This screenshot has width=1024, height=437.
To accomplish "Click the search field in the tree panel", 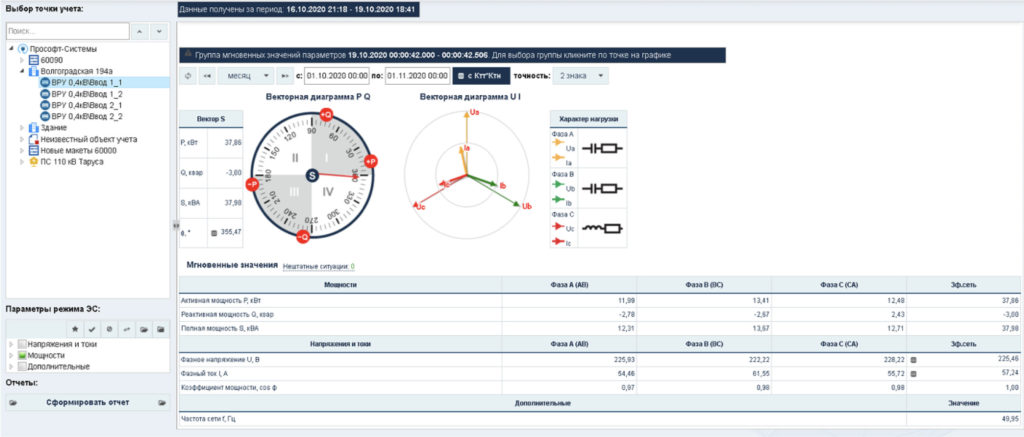I will 68,31.
